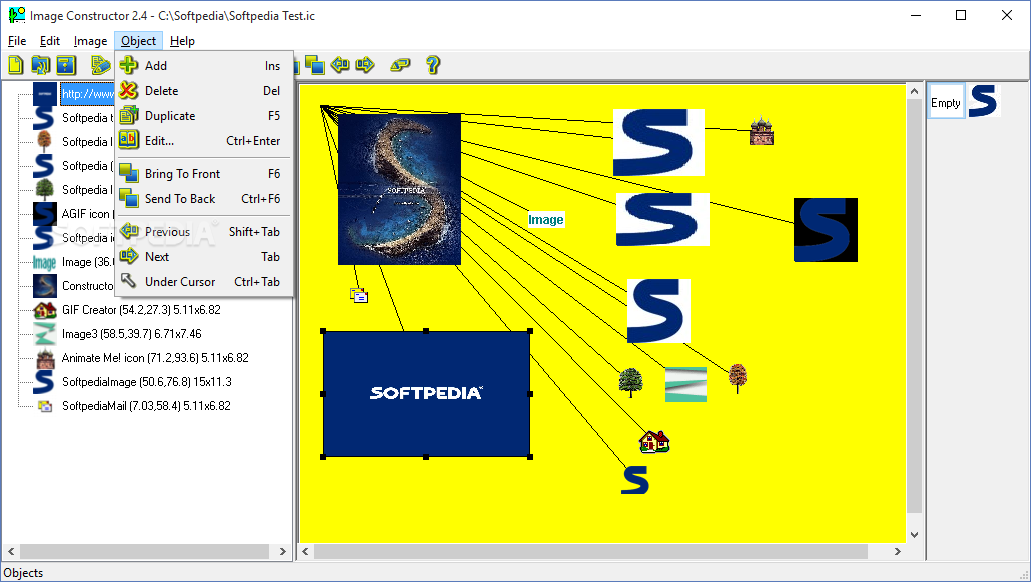Image resolution: width=1031 pixels, height=582 pixels.
Task: Choose Send To Back menu entry
Action: pos(204,199)
